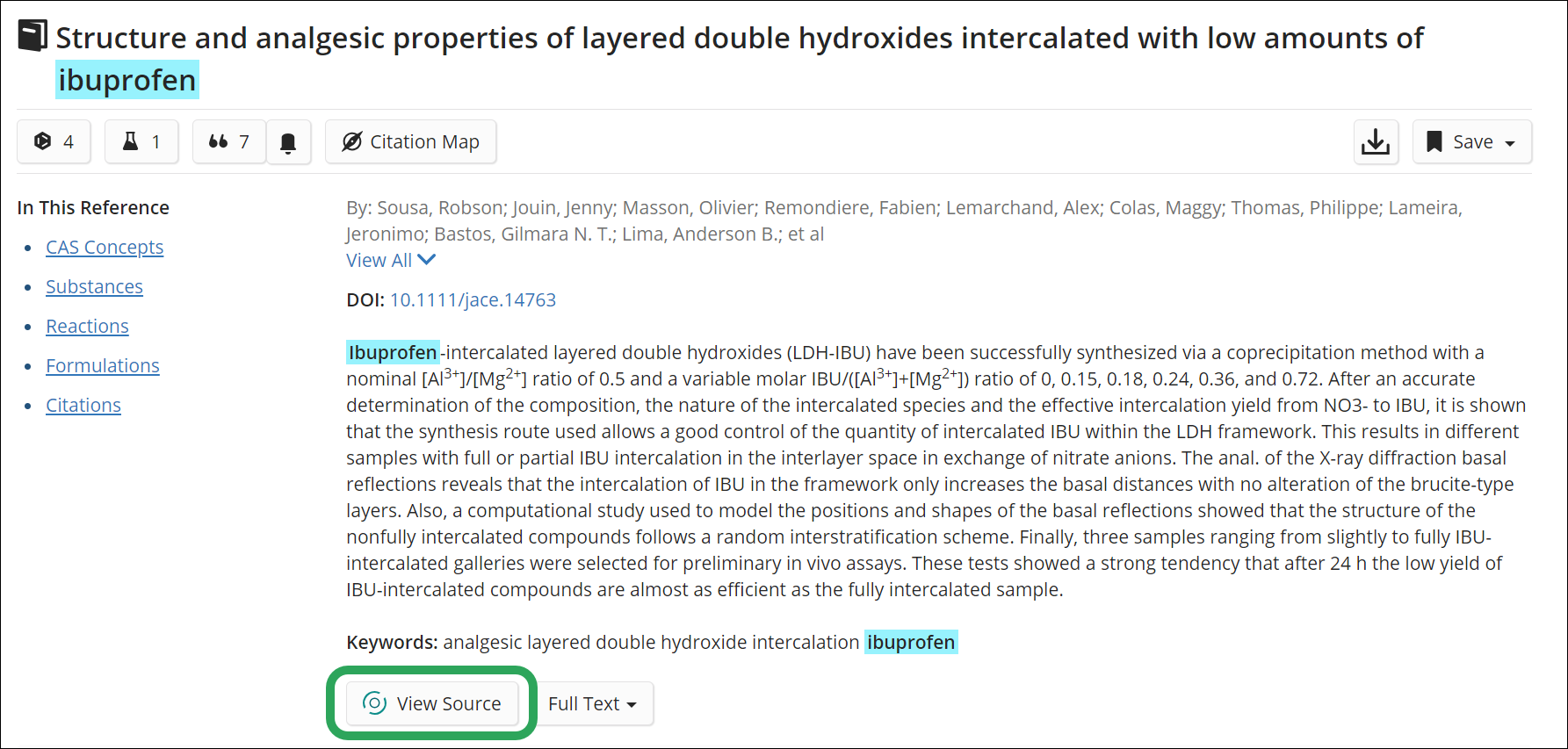Jump to Formulations section
Viewport: 1568px width, 749px height.
tap(103, 365)
